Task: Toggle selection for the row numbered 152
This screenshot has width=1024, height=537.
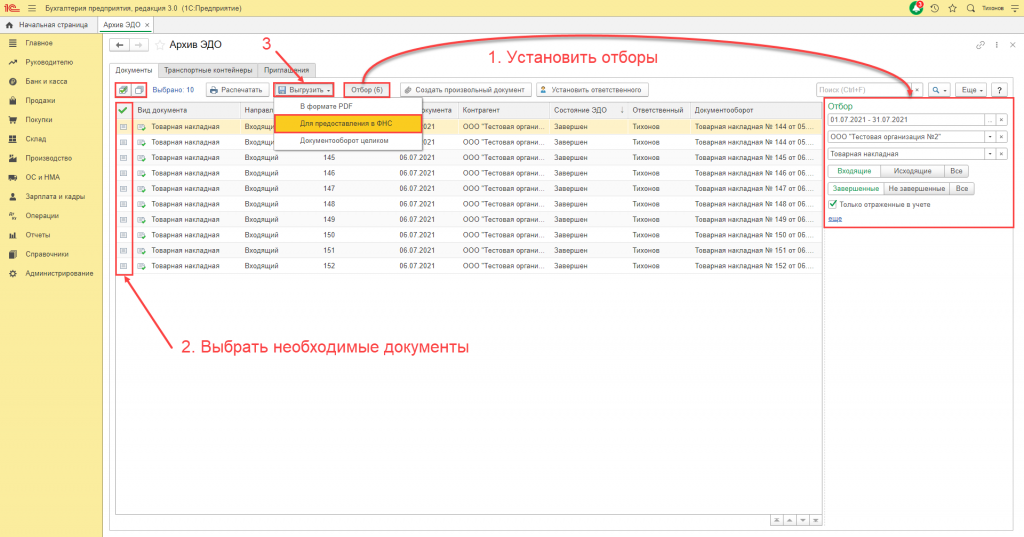Action: (123, 266)
